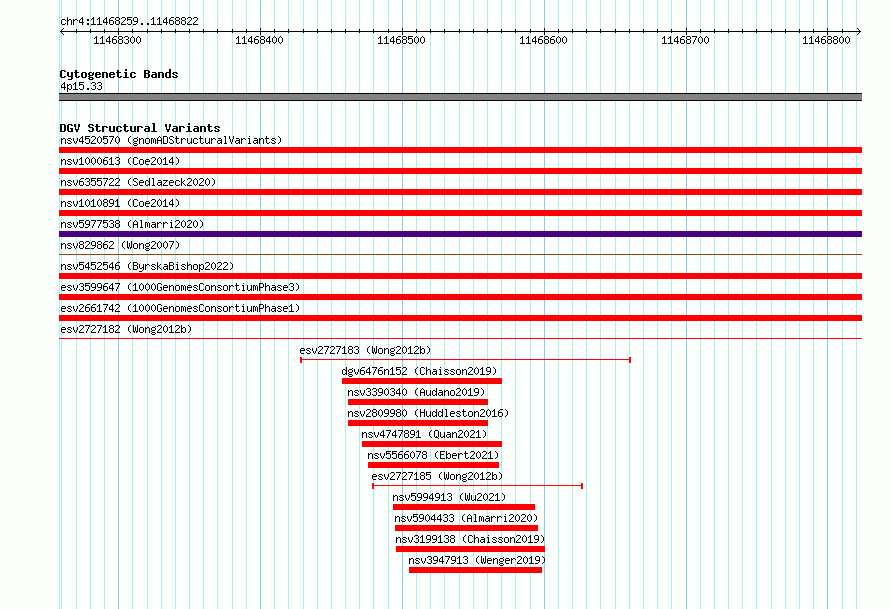Select the nsv829862 thin brown line
Viewport: 890px width, 609px height.
click(460, 254)
